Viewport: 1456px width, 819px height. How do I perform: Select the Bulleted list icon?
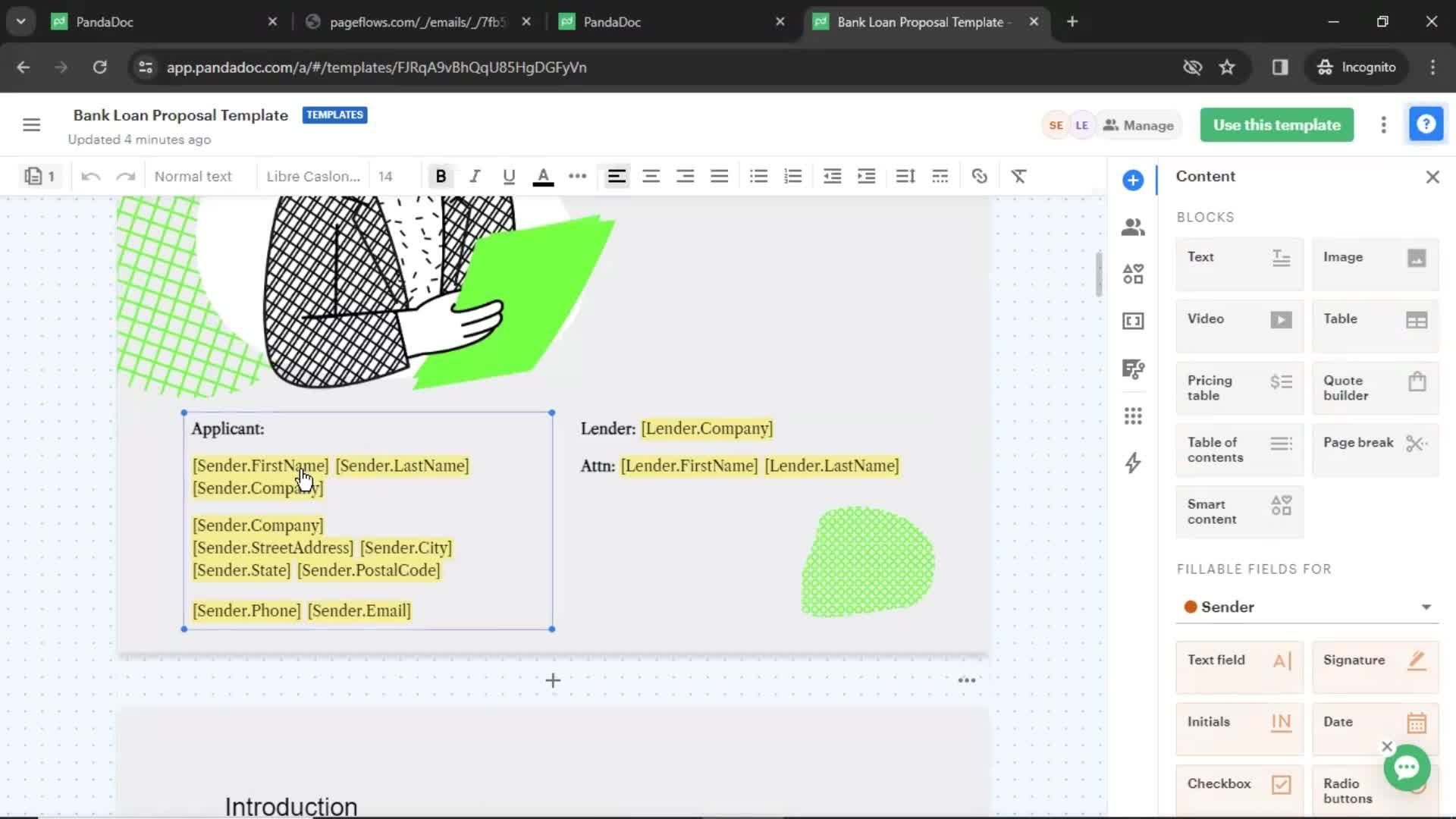758,176
